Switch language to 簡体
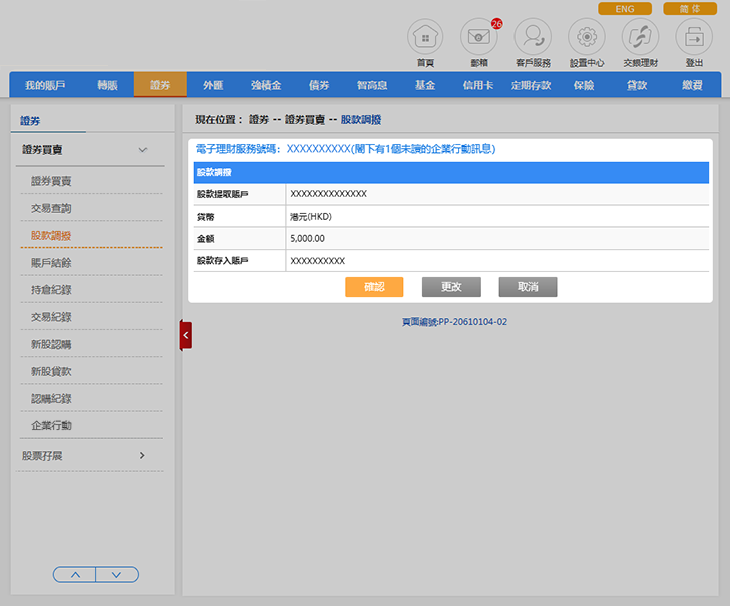730x606 pixels. (x=690, y=9)
